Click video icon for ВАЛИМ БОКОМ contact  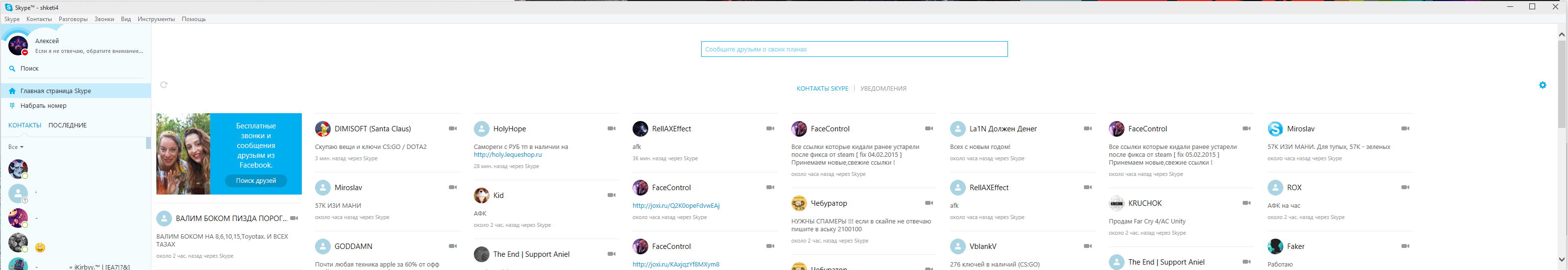(x=294, y=219)
